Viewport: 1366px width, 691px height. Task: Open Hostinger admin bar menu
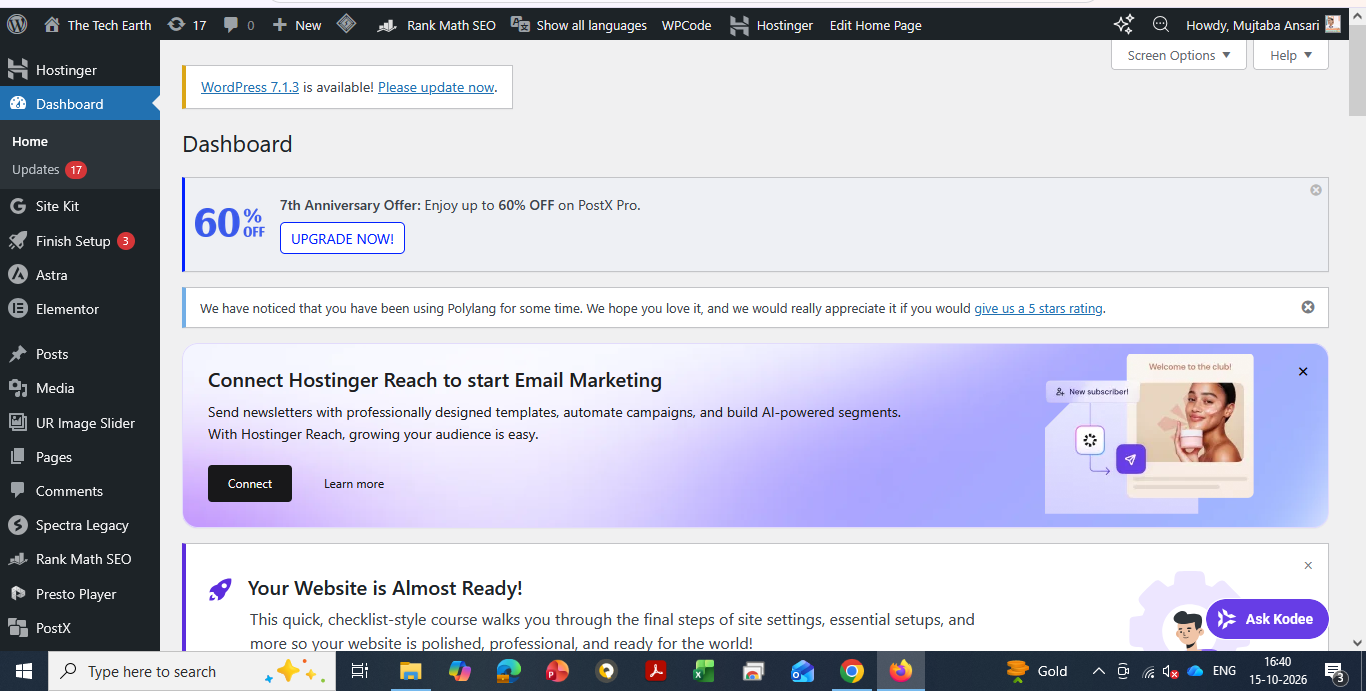771,25
